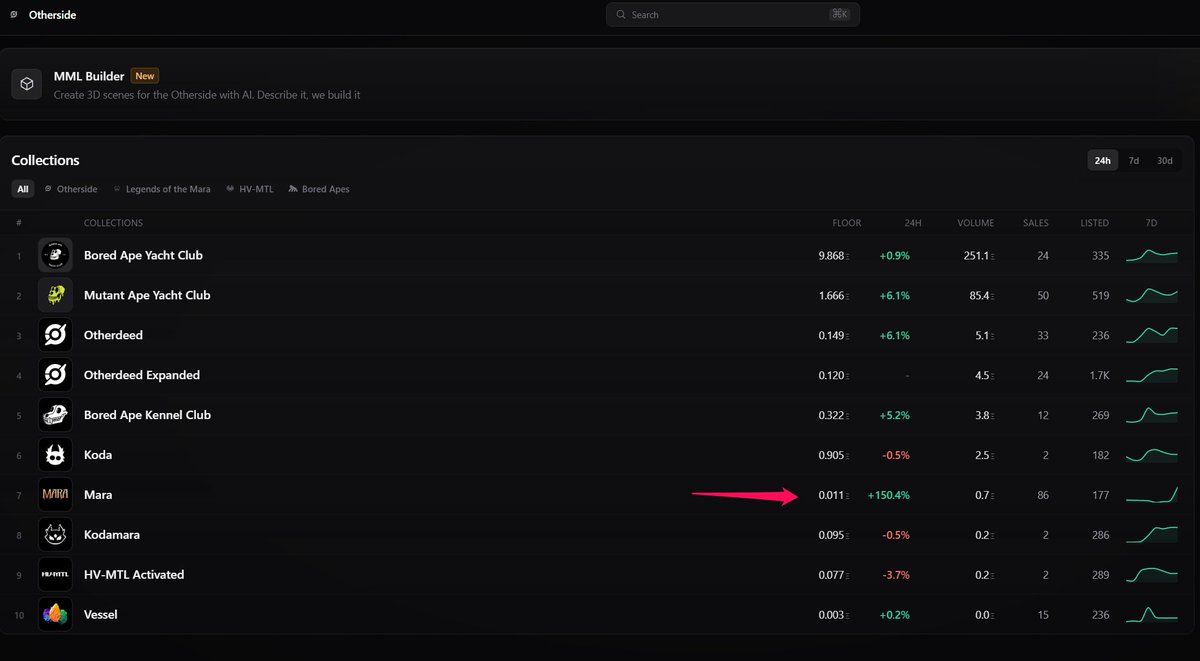Screen dimensions: 1200x661
Task: Click the HV-MTL Activated collection logo
Action: tap(55, 575)
